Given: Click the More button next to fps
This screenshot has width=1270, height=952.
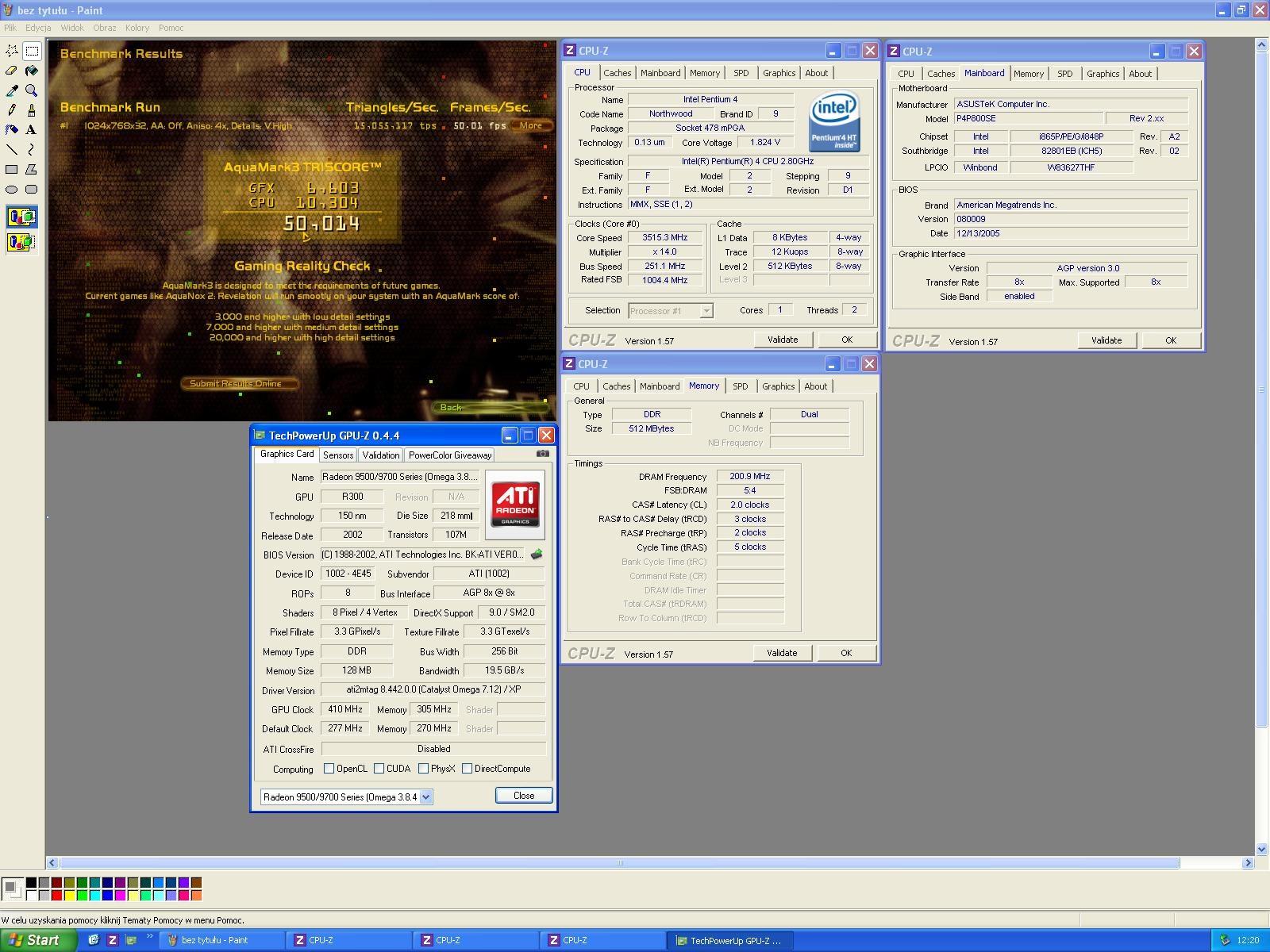Looking at the screenshot, I should [x=531, y=125].
